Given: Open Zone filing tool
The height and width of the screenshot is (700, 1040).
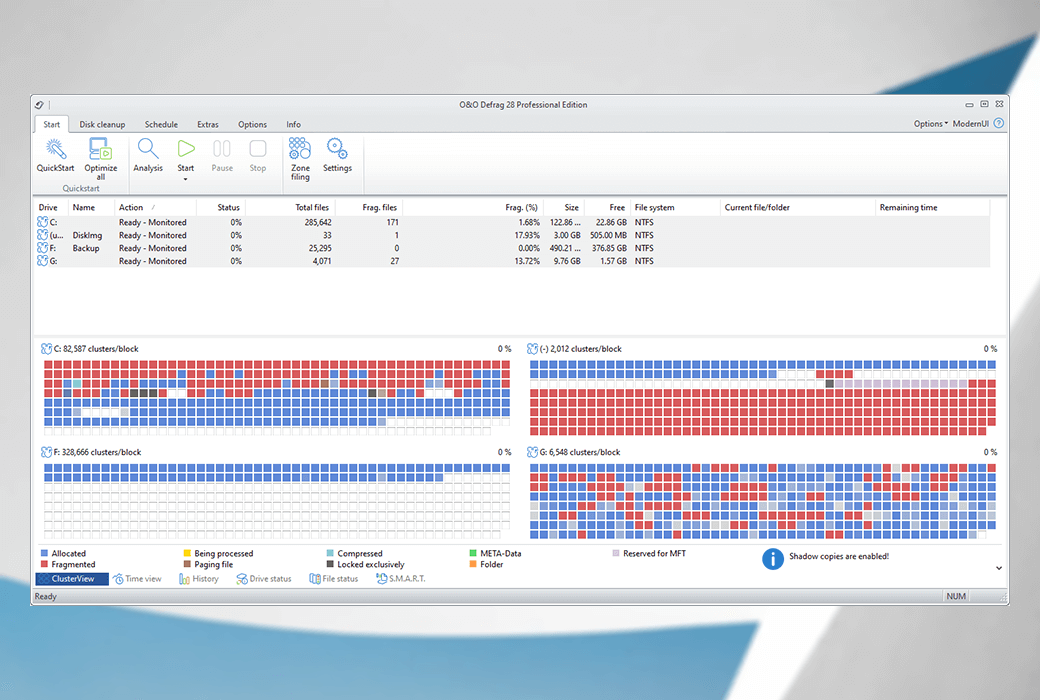Looking at the screenshot, I should [x=300, y=158].
